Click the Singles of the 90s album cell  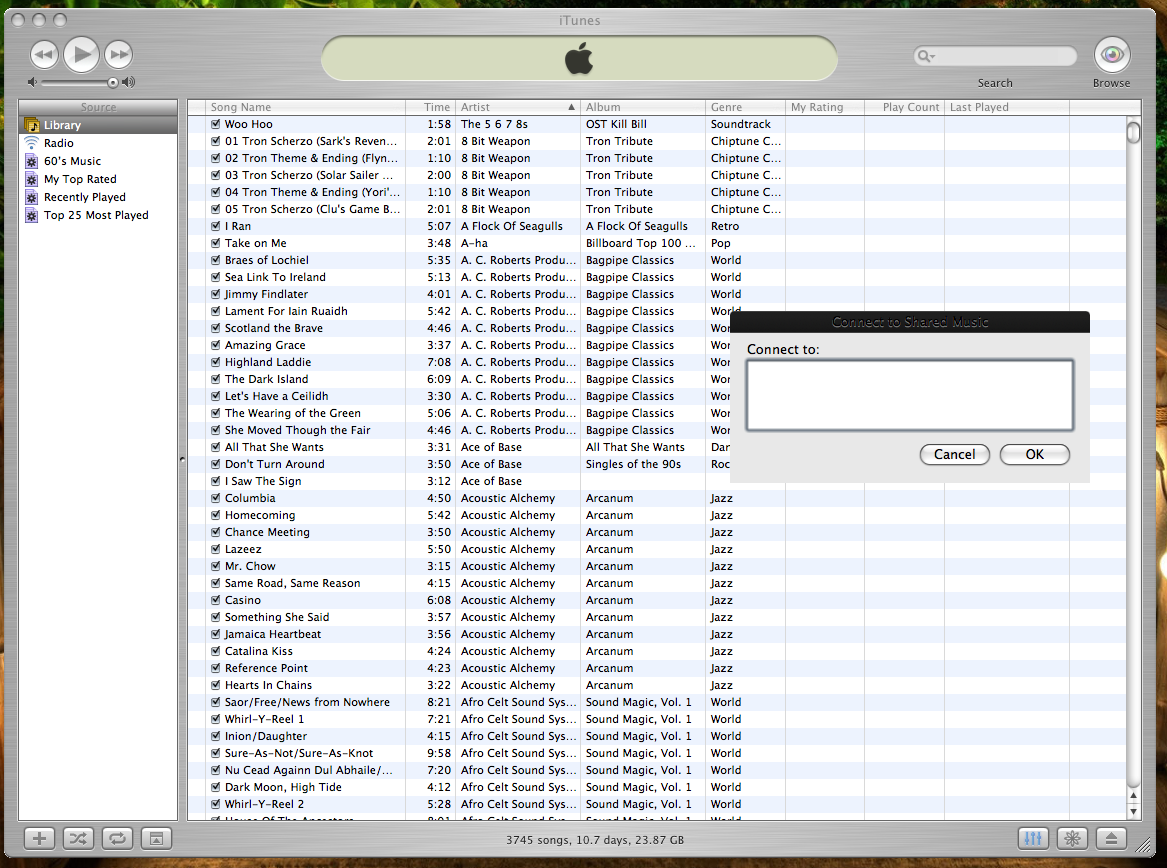tap(633, 465)
